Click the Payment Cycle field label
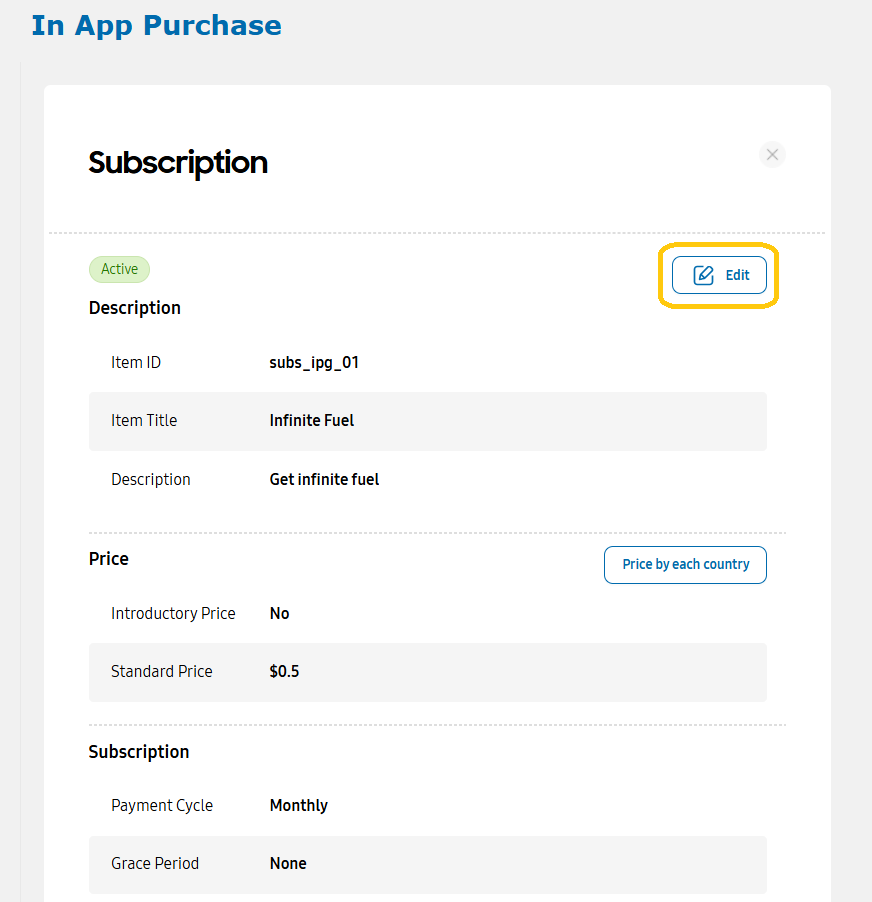 (162, 805)
